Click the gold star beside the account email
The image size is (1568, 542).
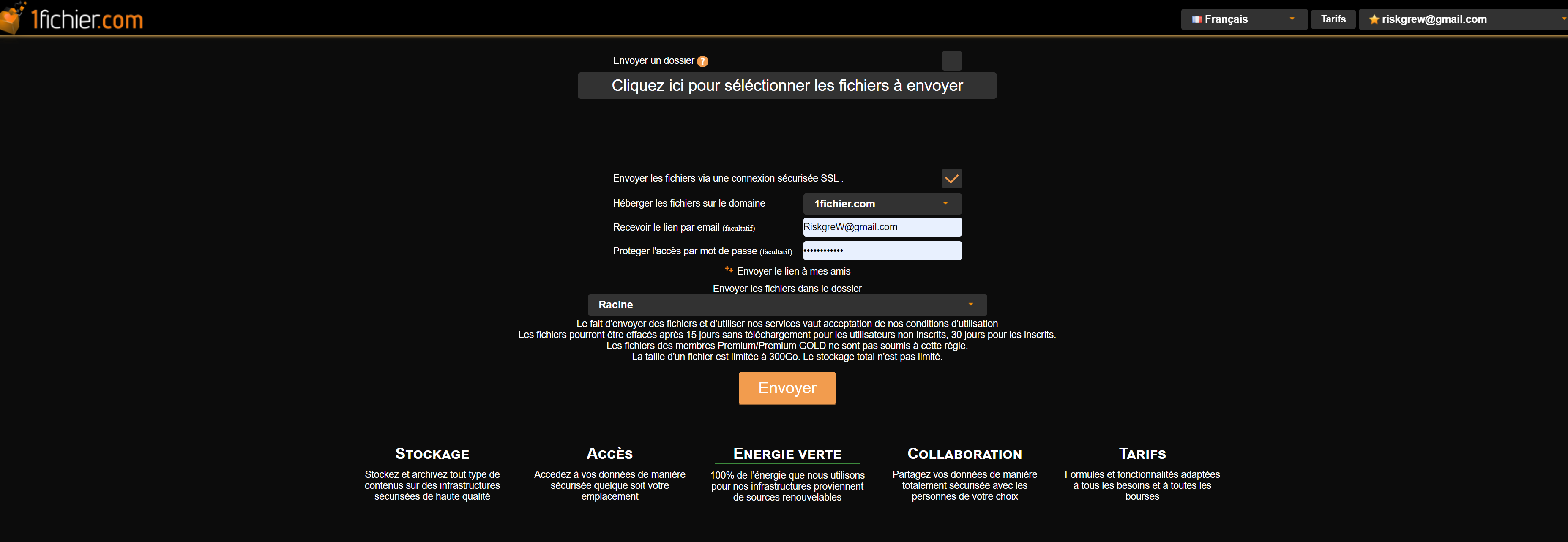pyautogui.click(x=1374, y=19)
